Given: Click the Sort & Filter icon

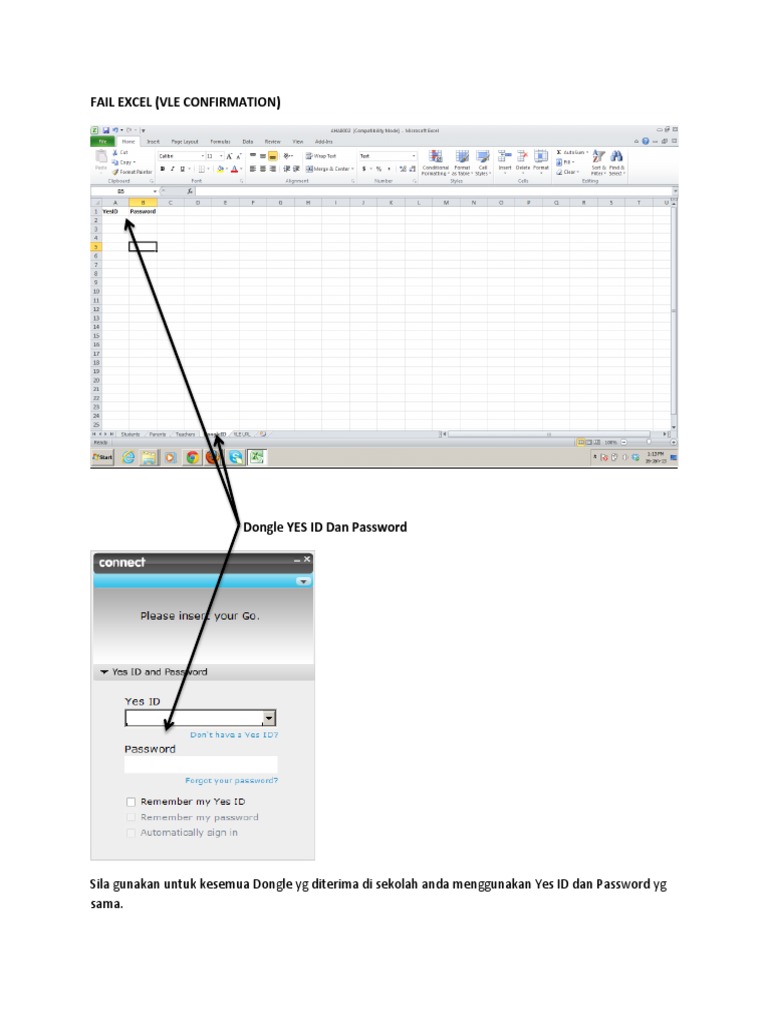Looking at the screenshot, I should point(598,157).
